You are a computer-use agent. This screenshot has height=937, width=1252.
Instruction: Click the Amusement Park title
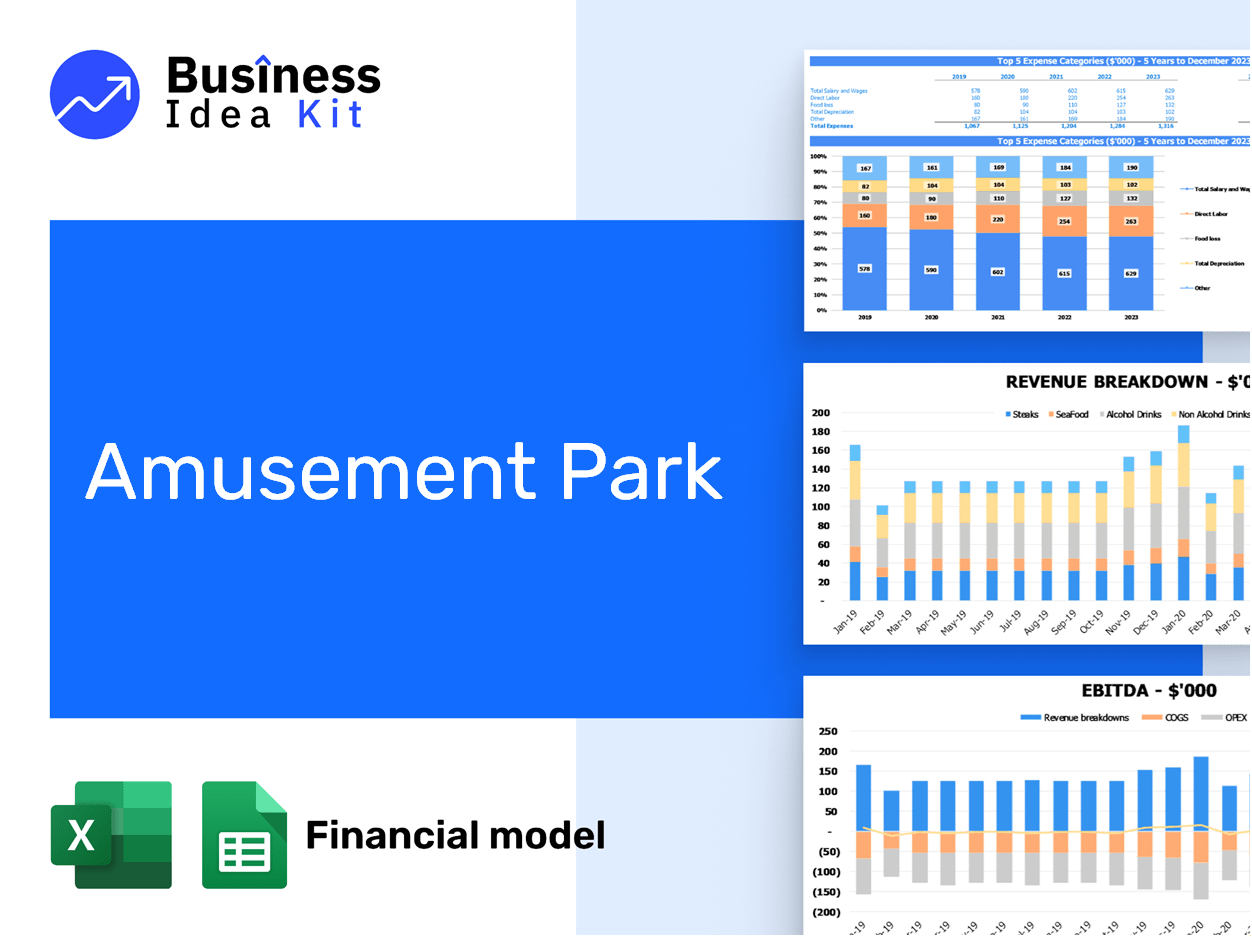click(404, 470)
